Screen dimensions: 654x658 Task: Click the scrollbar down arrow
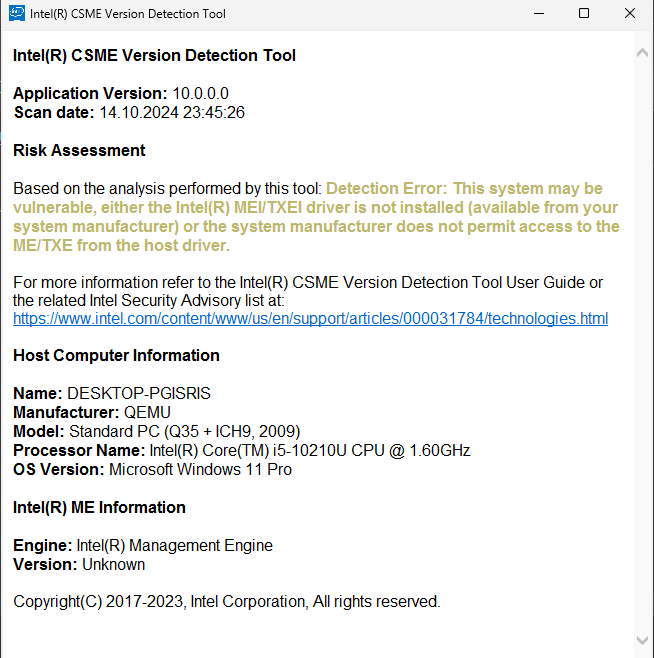(x=642, y=640)
